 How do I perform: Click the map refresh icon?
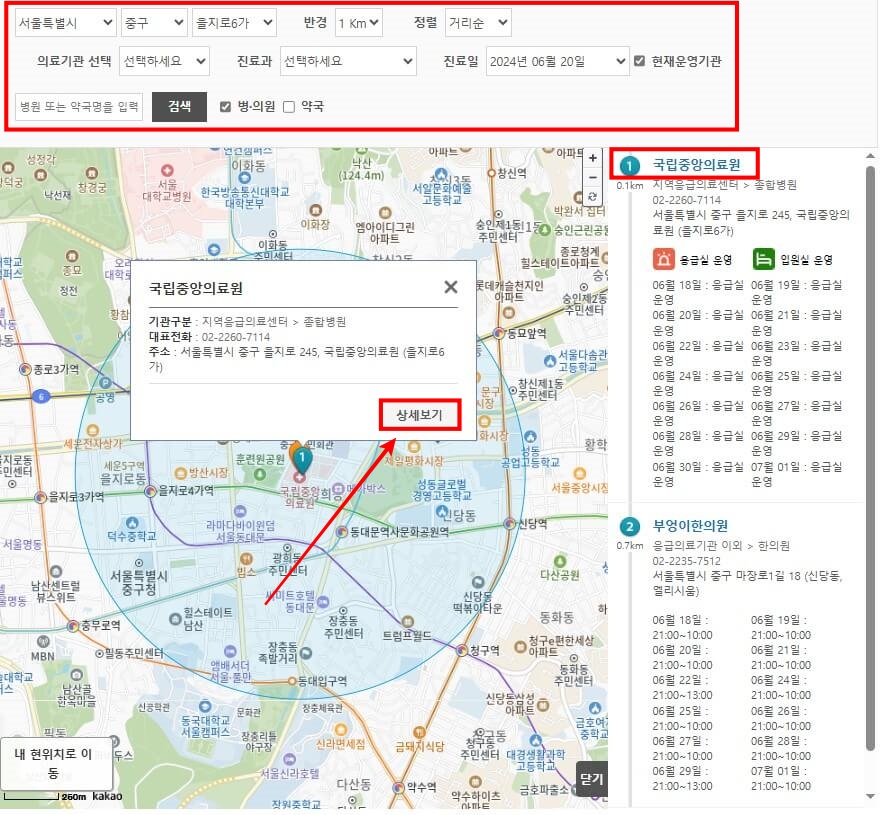pos(592,196)
